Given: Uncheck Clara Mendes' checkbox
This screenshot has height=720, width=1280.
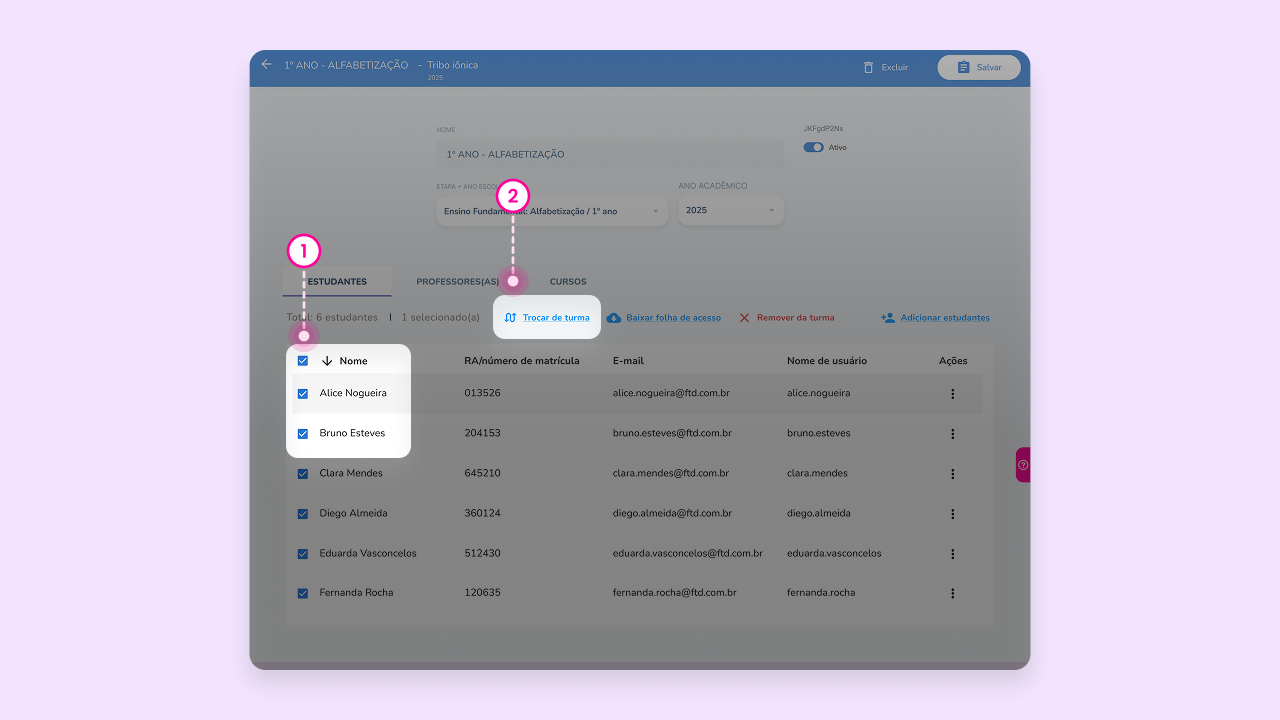Looking at the screenshot, I should pos(303,474).
